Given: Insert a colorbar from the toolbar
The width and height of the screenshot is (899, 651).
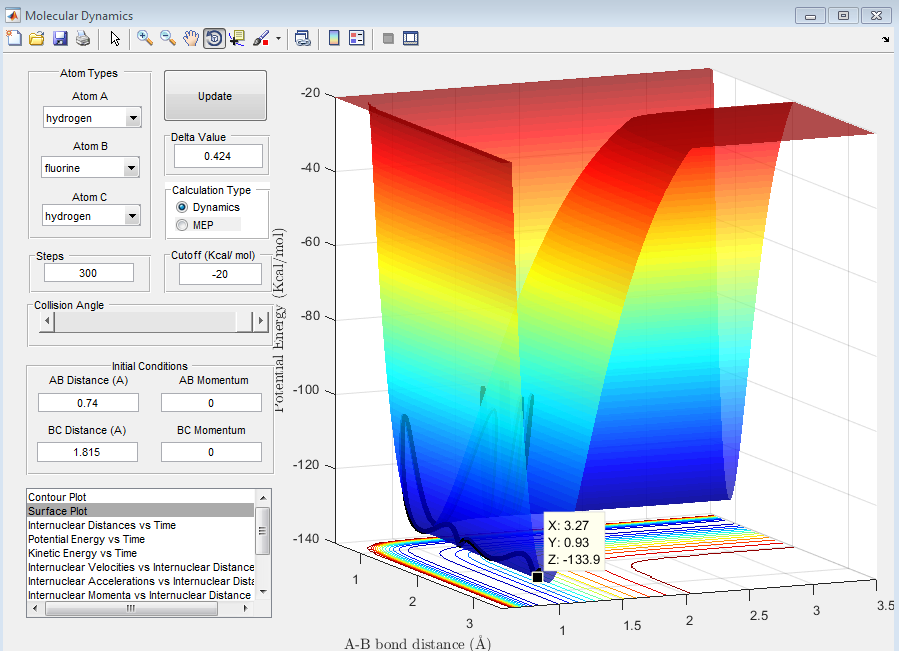Looking at the screenshot, I should point(334,38).
